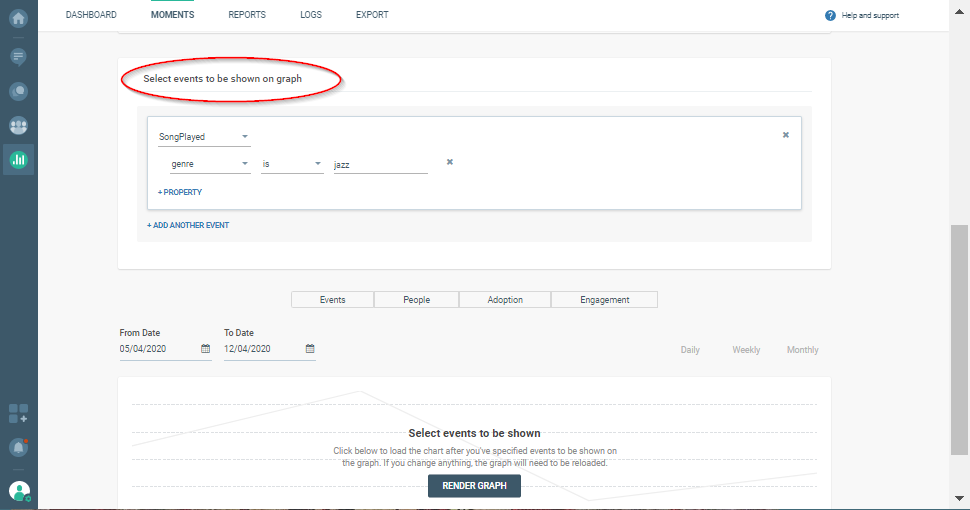Viewport: 970px width, 510px height.
Task: Click the RENDER GRAPH button
Action: coord(474,486)
